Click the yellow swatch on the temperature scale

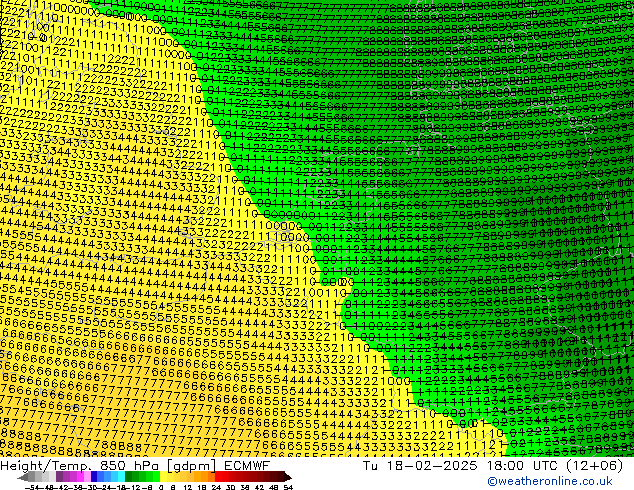coord(163,477)
